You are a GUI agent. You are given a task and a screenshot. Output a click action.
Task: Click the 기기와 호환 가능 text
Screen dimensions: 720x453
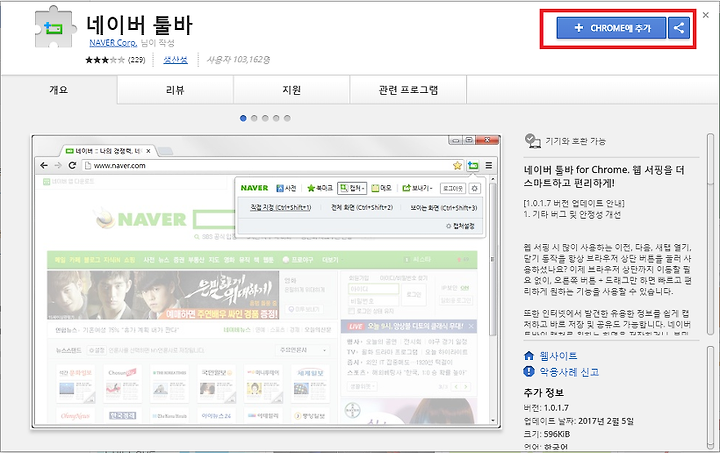pyautogui.click(x=575, y=141)
